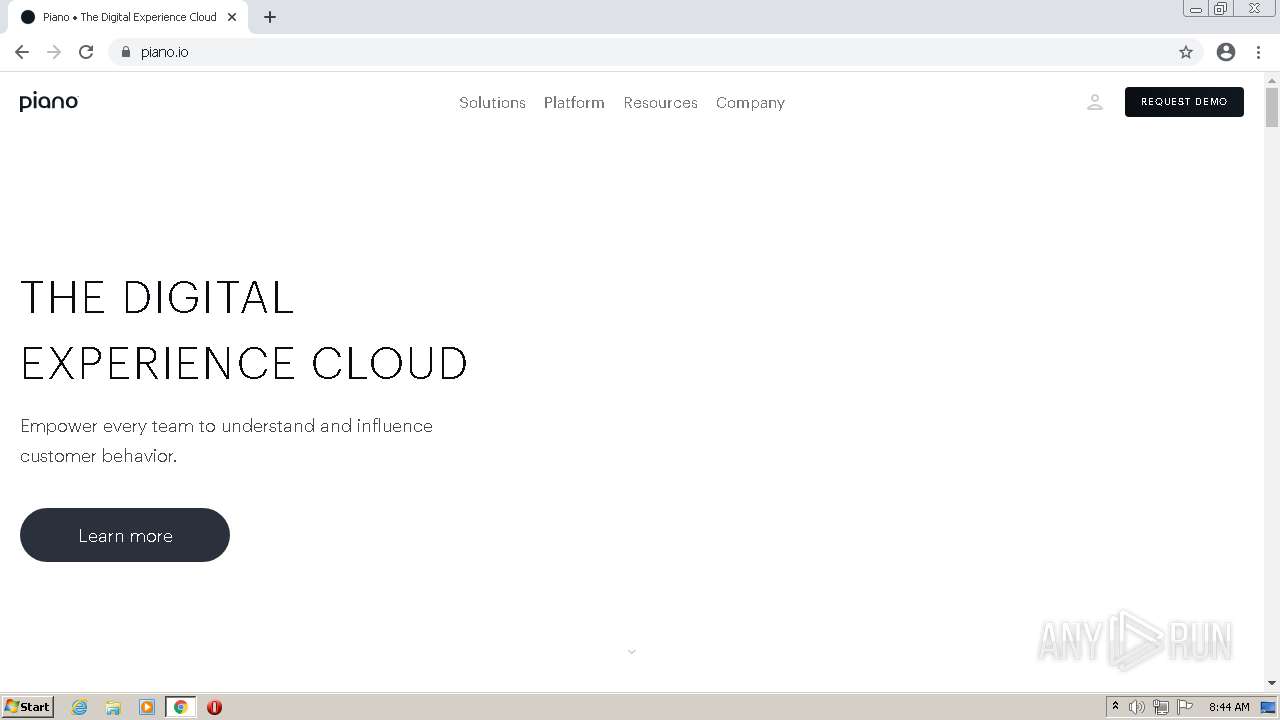Open the Solutions menu

(x=492, y=103)
